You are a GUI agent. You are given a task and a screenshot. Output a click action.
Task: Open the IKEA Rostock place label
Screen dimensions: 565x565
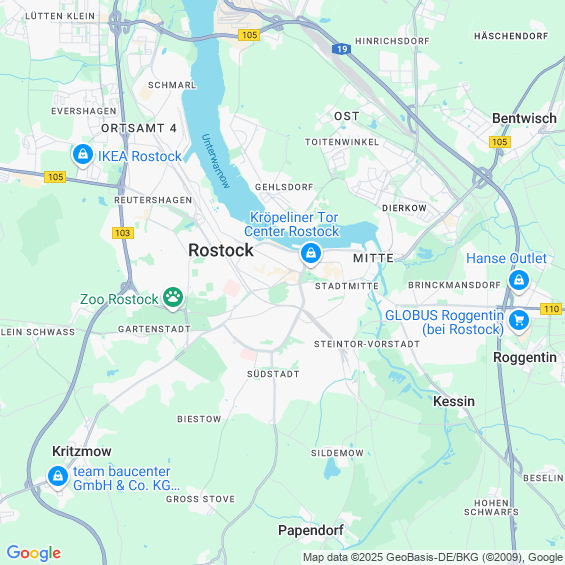(x=140, y=156)
